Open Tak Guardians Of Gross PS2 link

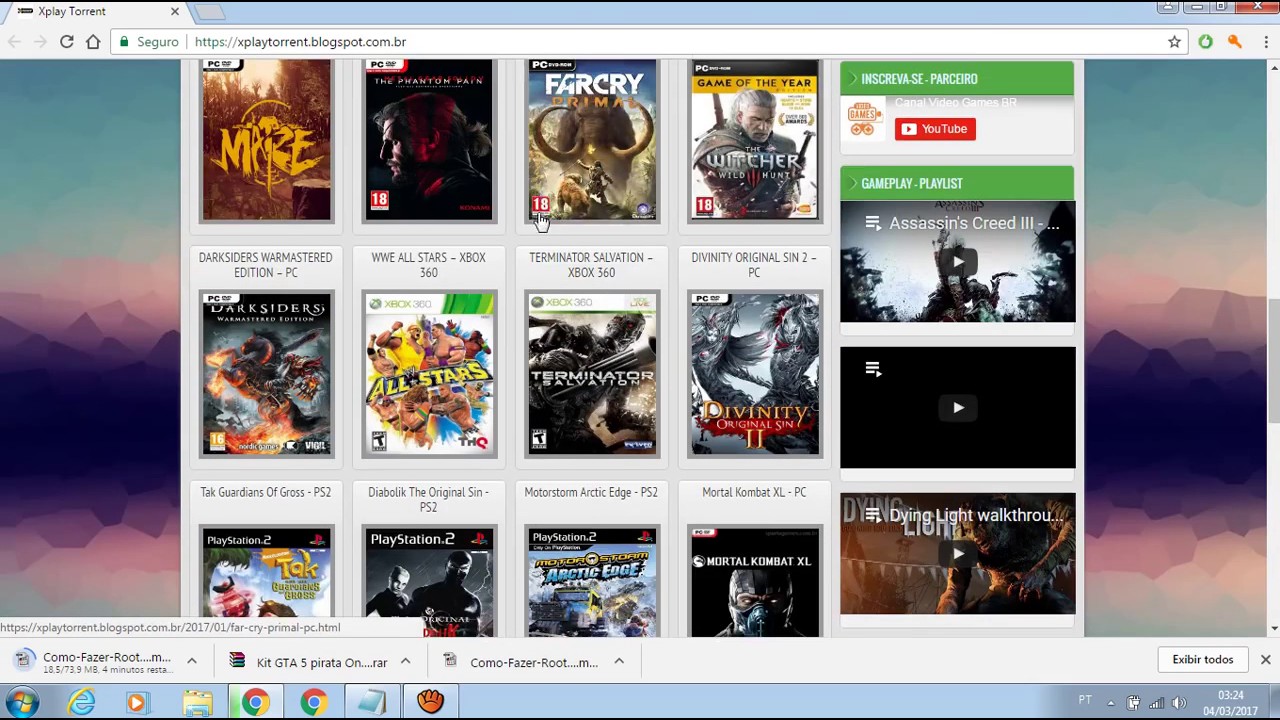coord(265,492)
